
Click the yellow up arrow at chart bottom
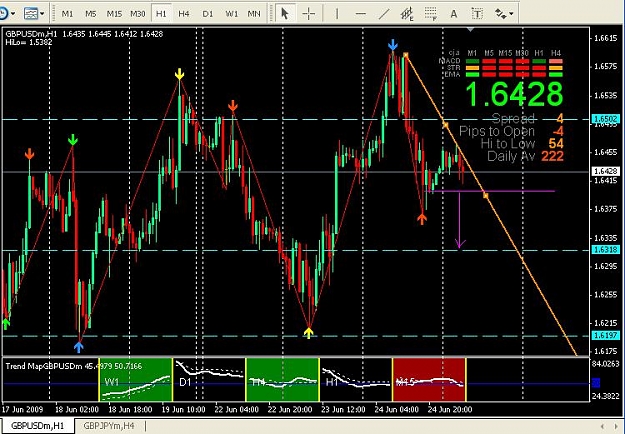pyautogui.click(x=309, y=333)
